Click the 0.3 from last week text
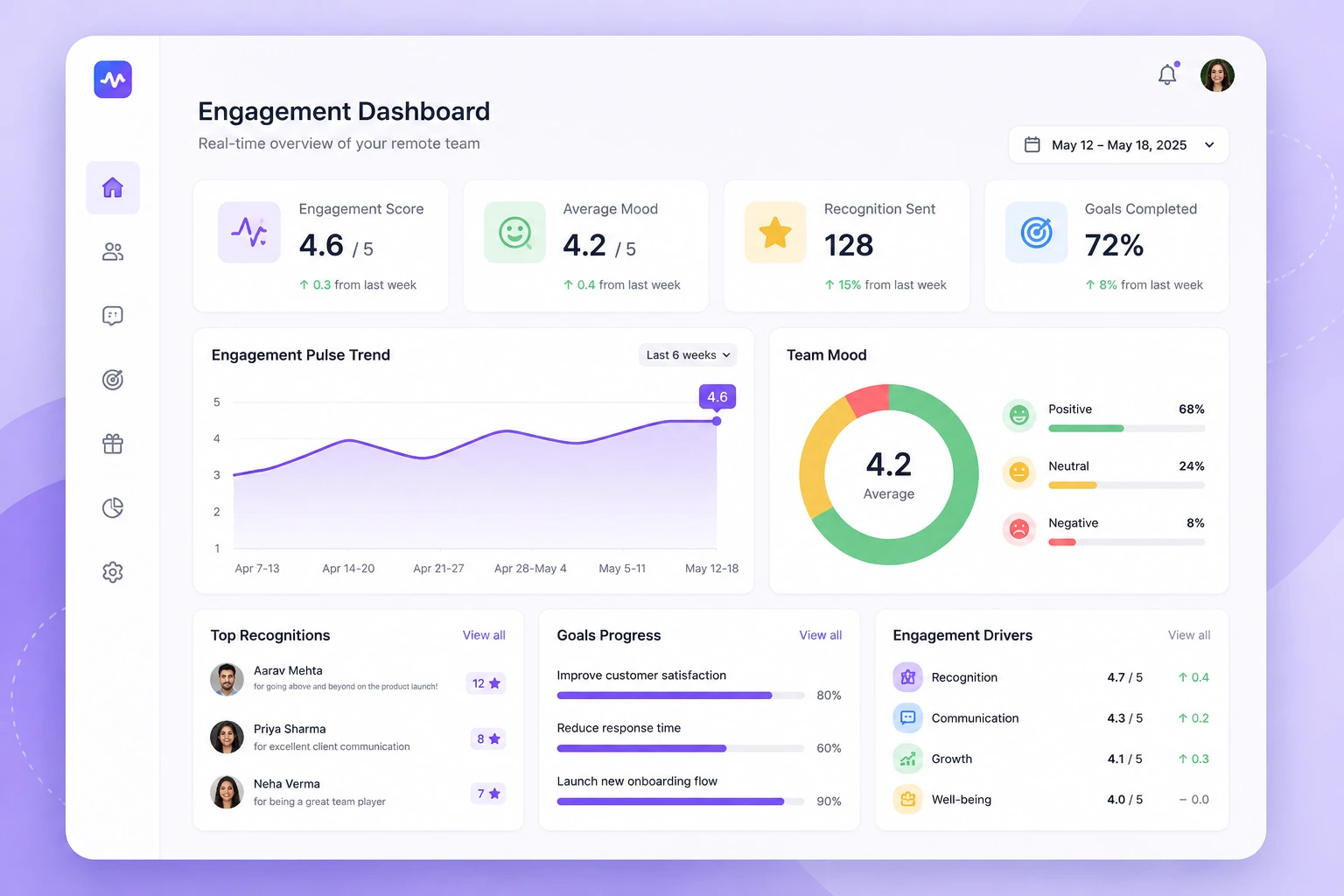 [x=358, y=285]
